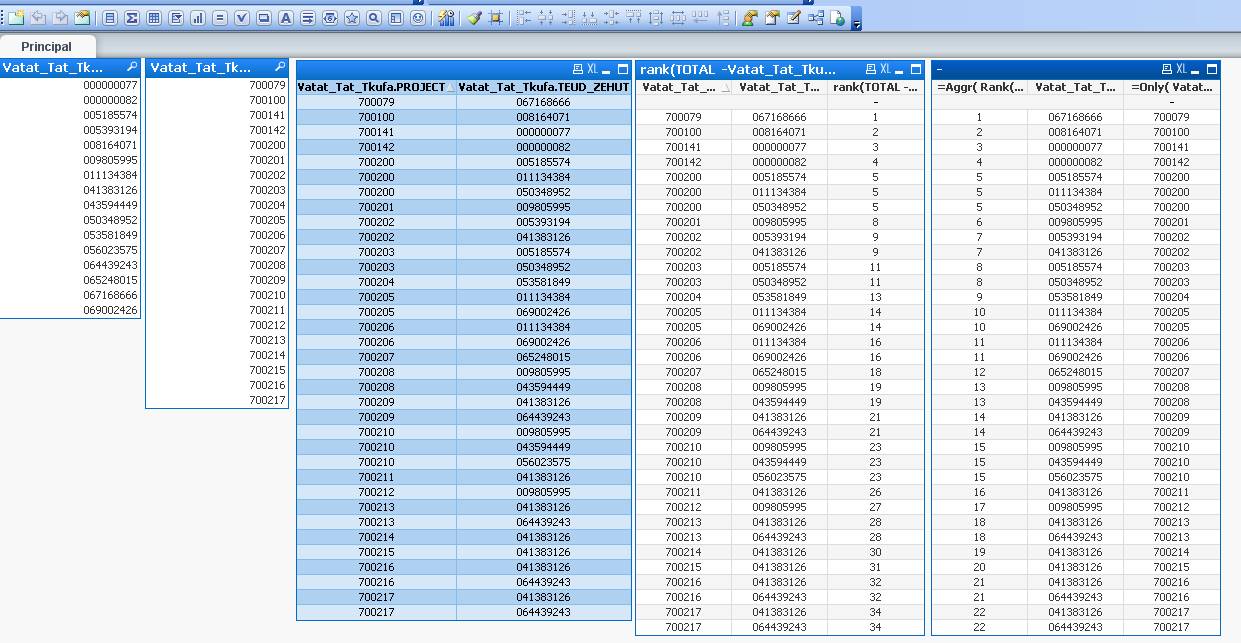
Task: Select 041383126 in the first list box
Action: pyautogui.click(x=110, y=190)
